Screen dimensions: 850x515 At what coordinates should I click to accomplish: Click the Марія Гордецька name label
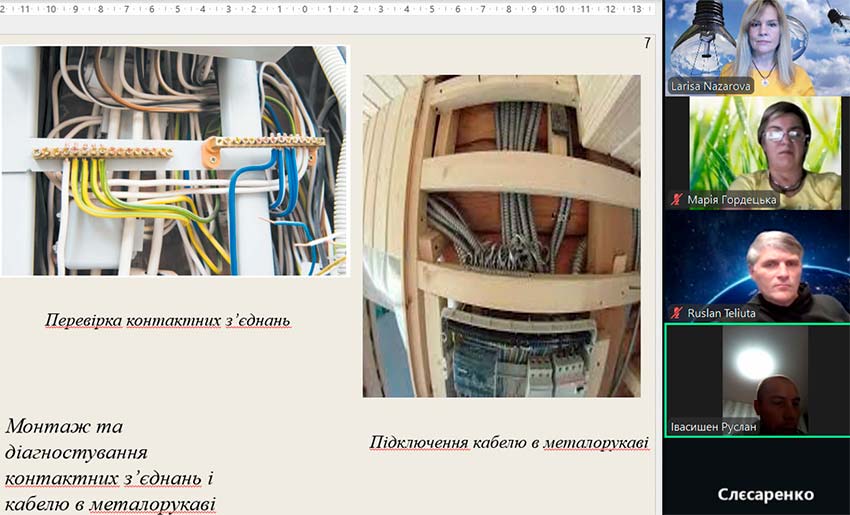pos(731,200)
